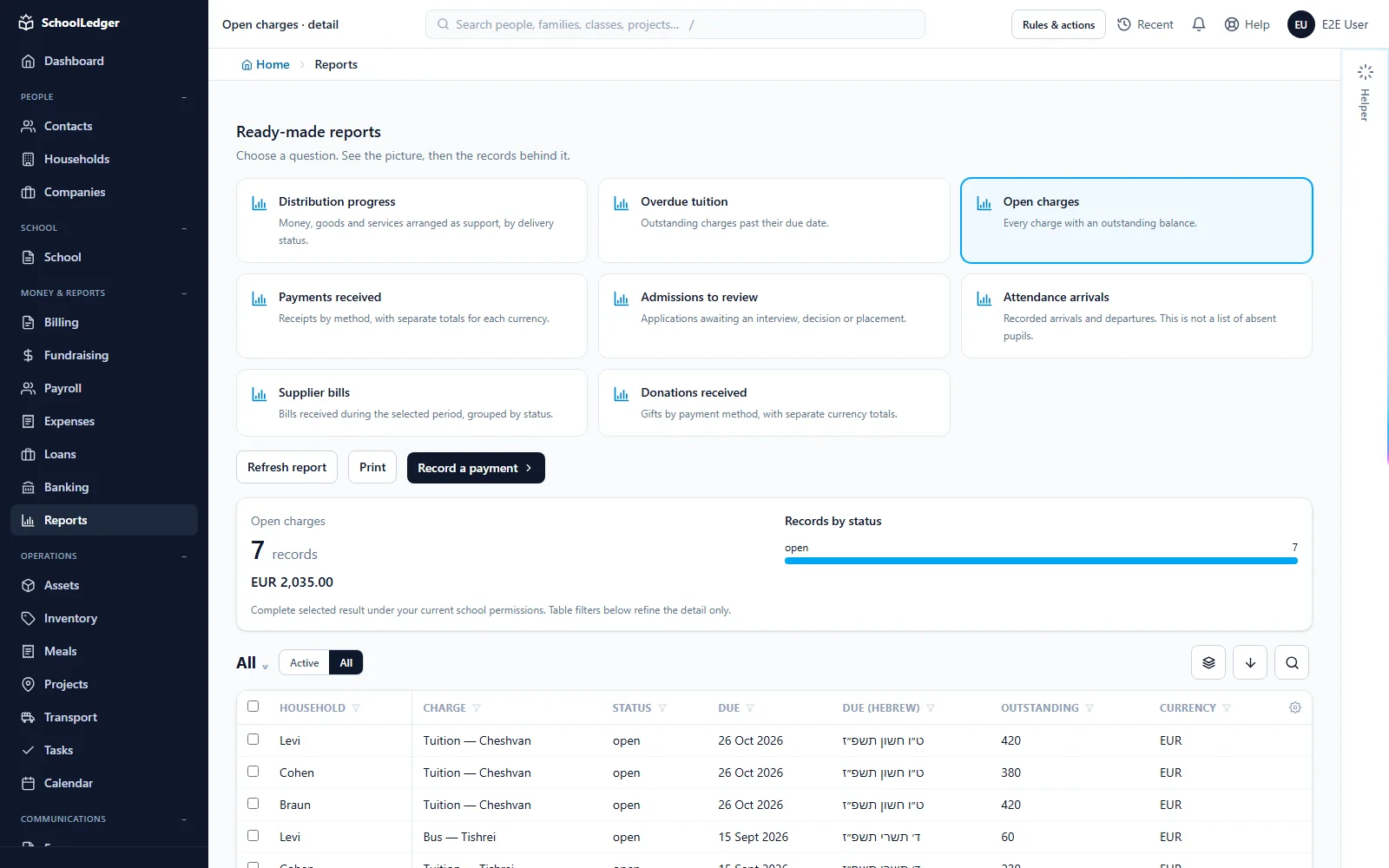Filter the Outstanding column
Screen dimensions: 1389x868
(1089, 708)
